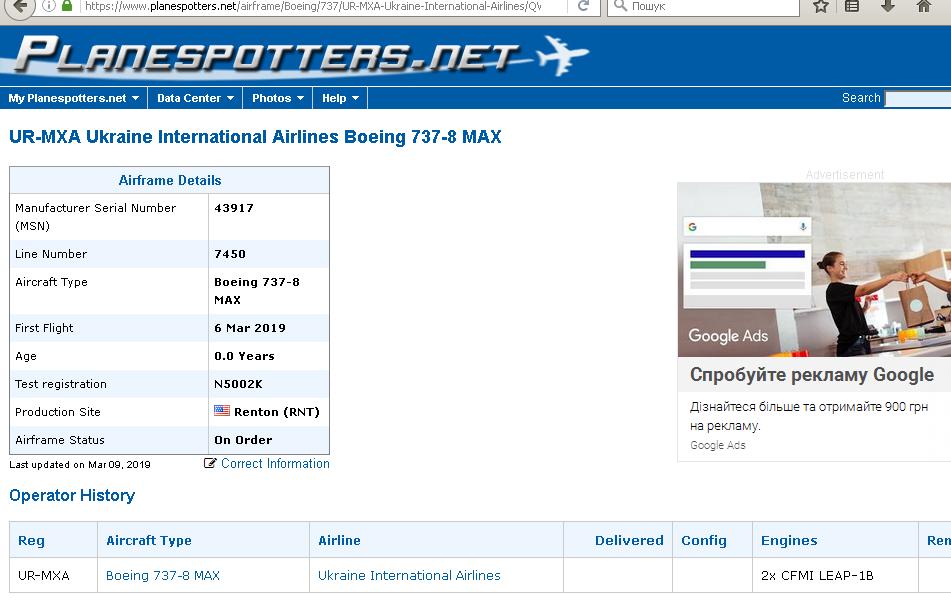Image resolution: width=951 pixels, height=612 pixels.
Task: Open the downloads arrow icon
Action: point(887,6)
